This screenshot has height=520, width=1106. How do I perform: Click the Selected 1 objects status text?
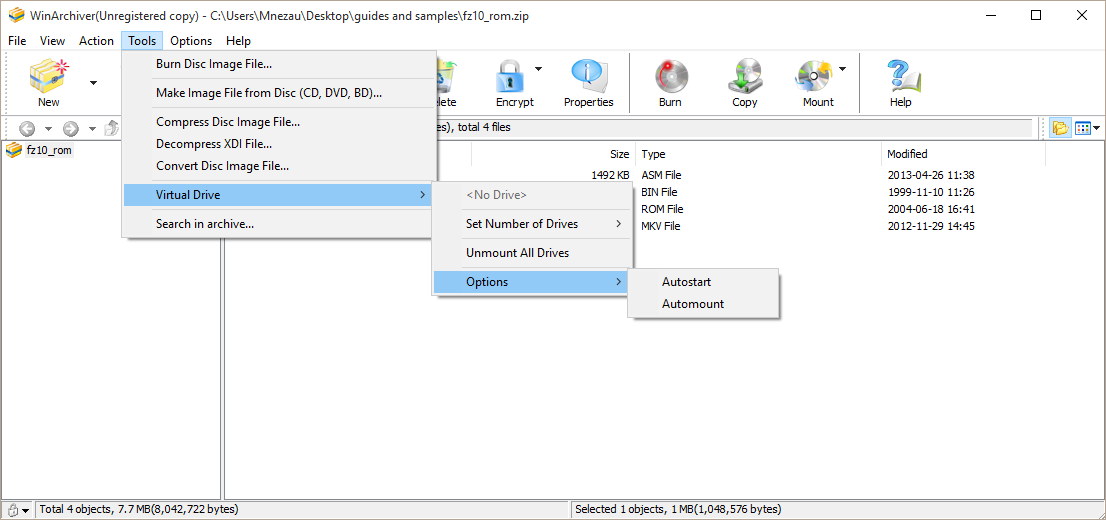click(x=678, y=509)
